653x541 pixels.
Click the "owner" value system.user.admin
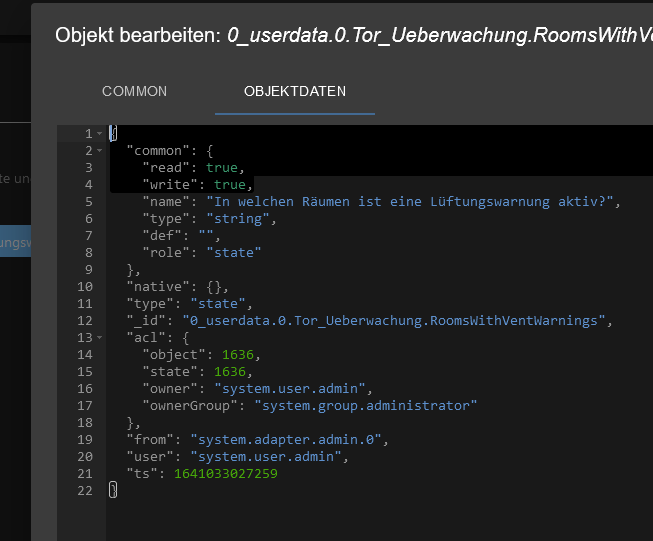pyautogui.click(x=290, y=389)
